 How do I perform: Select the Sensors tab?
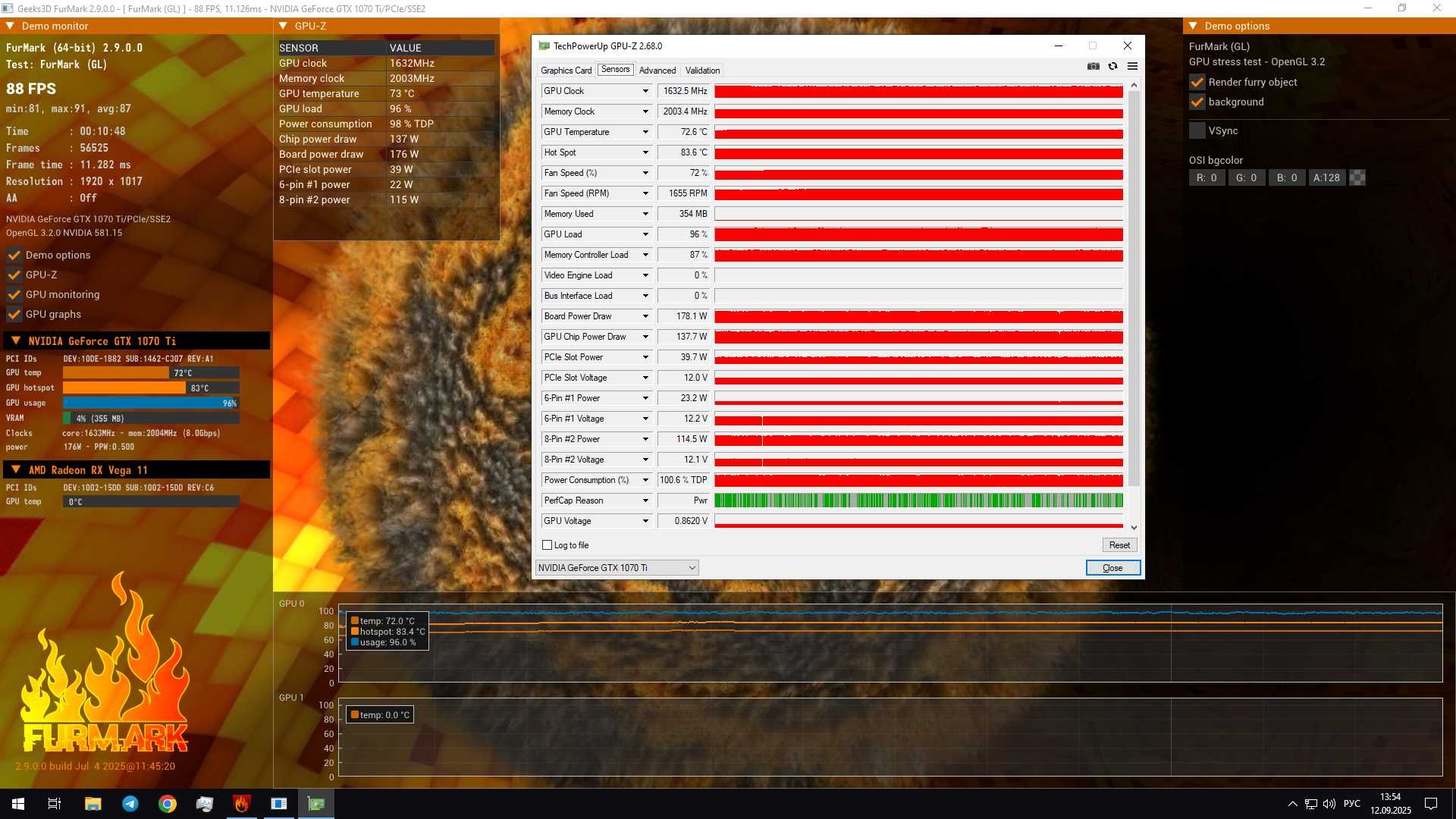click(x=615, y=70)
